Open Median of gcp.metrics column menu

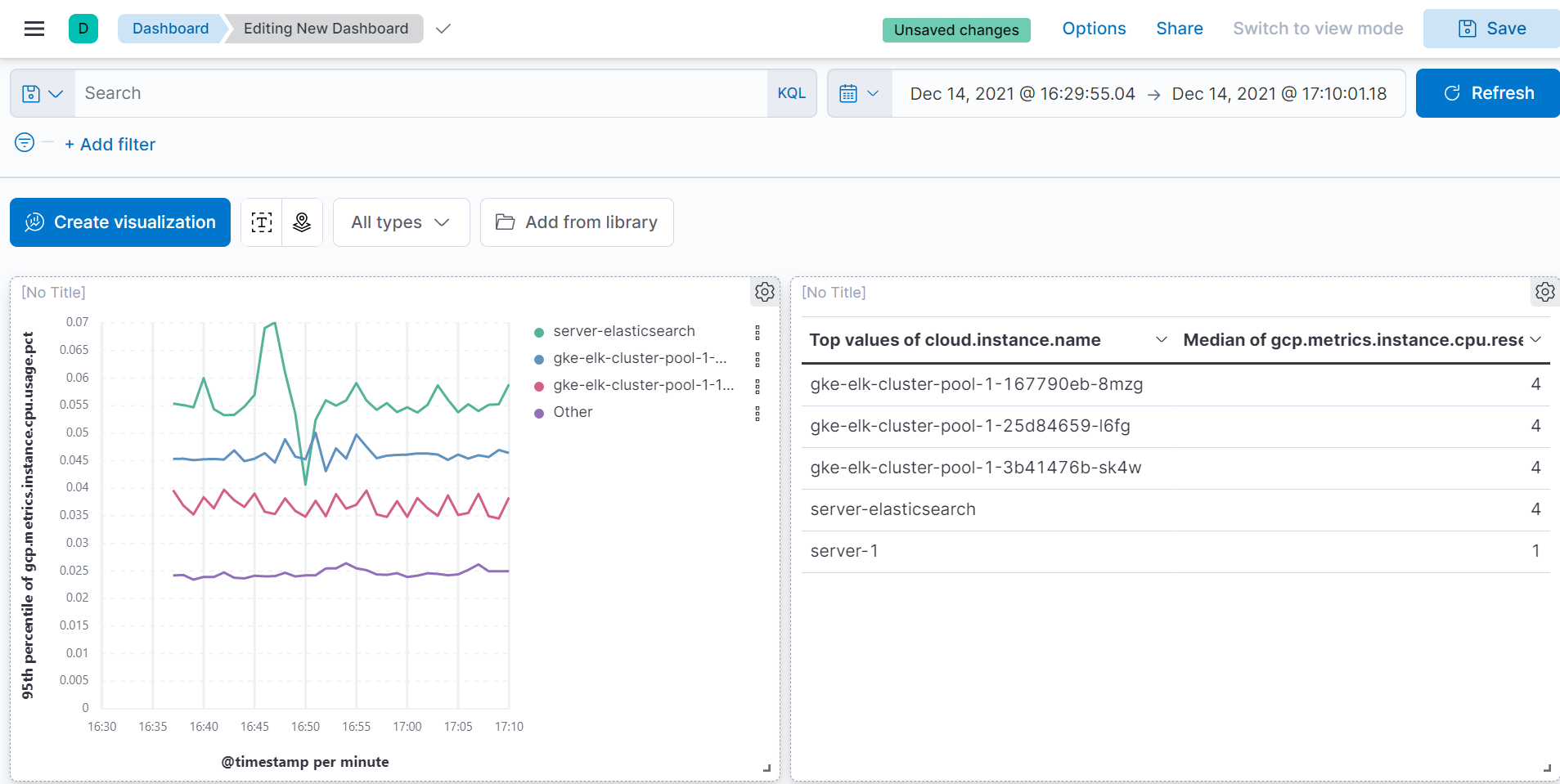coord(1535,339)
